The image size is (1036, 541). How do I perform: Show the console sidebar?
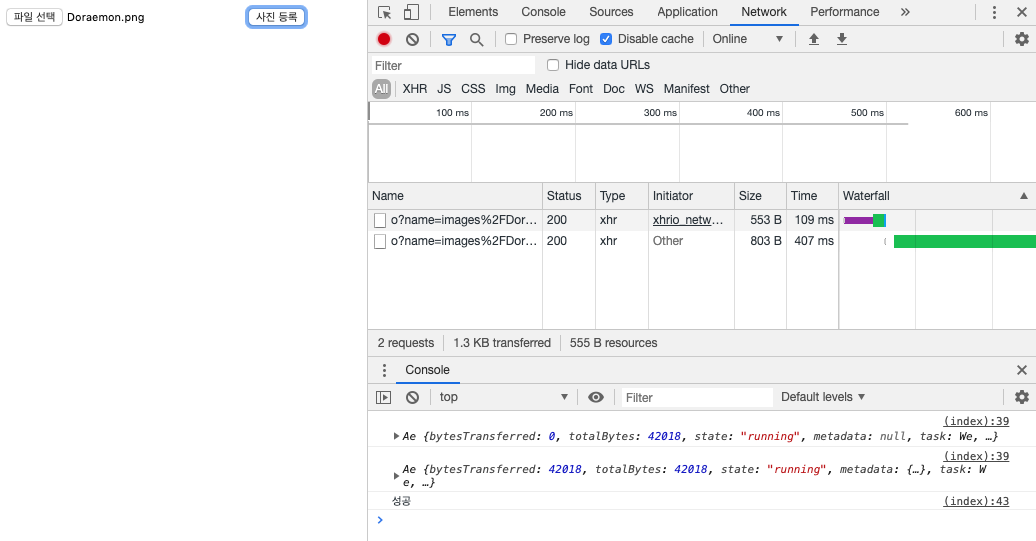(x=384, y=397)
